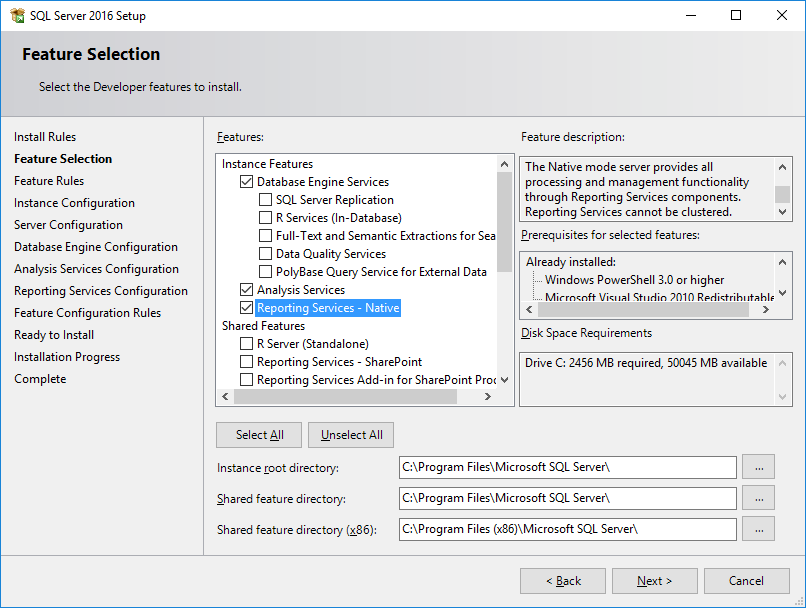Image resolution: width=806 pixels, height=608 pixels.
Task: Uncheck Reporting Services - Native checkbox
Action: click(247, 308)
